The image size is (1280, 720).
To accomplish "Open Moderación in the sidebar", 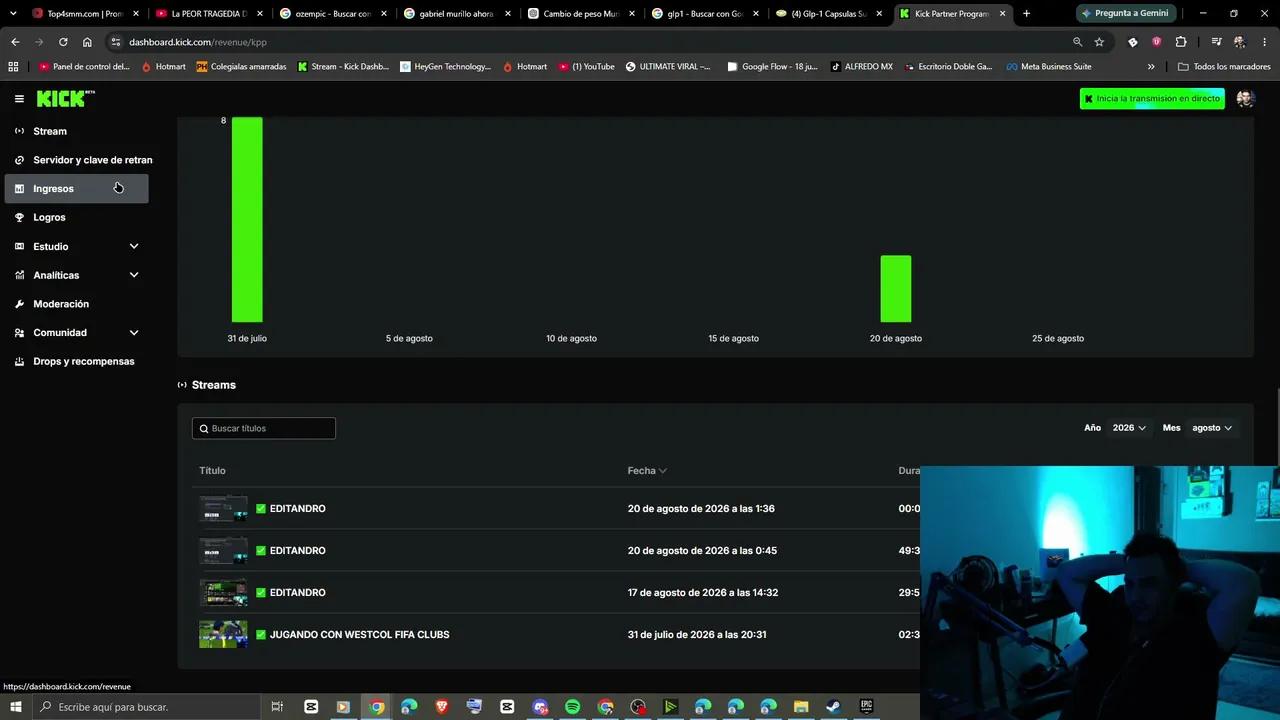I will [61, 304].
